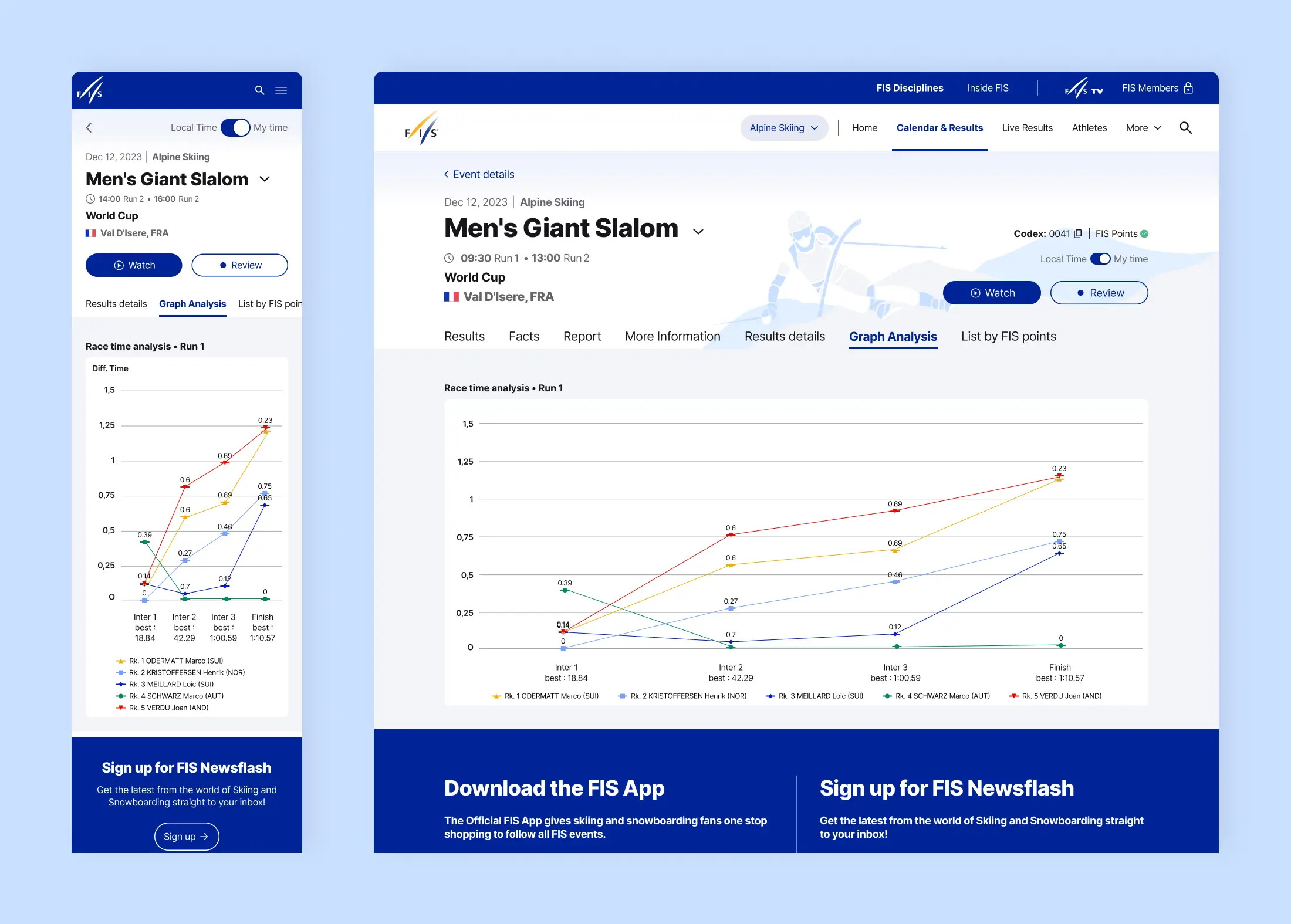1291x924 pixels.
Task: Click the French flag beside desktop Val D'Isere
Action: tap(451, 297)
